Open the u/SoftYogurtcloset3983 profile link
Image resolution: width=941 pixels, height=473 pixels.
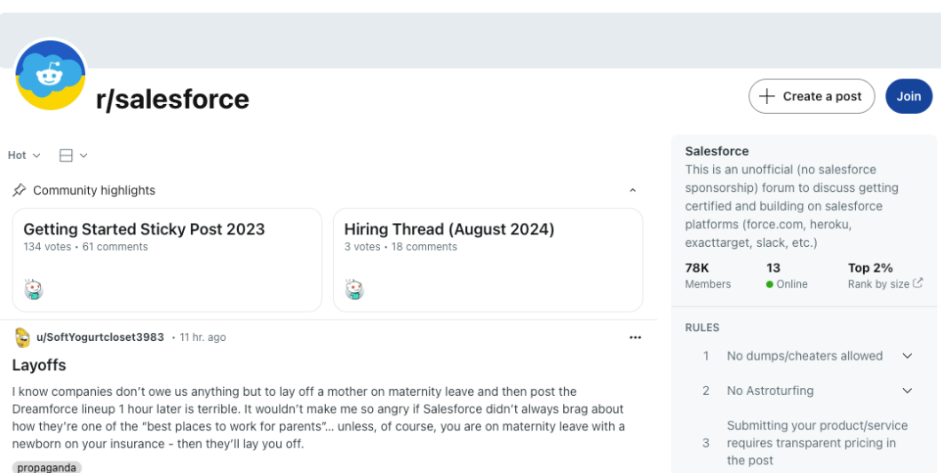(x=100, y=337)
